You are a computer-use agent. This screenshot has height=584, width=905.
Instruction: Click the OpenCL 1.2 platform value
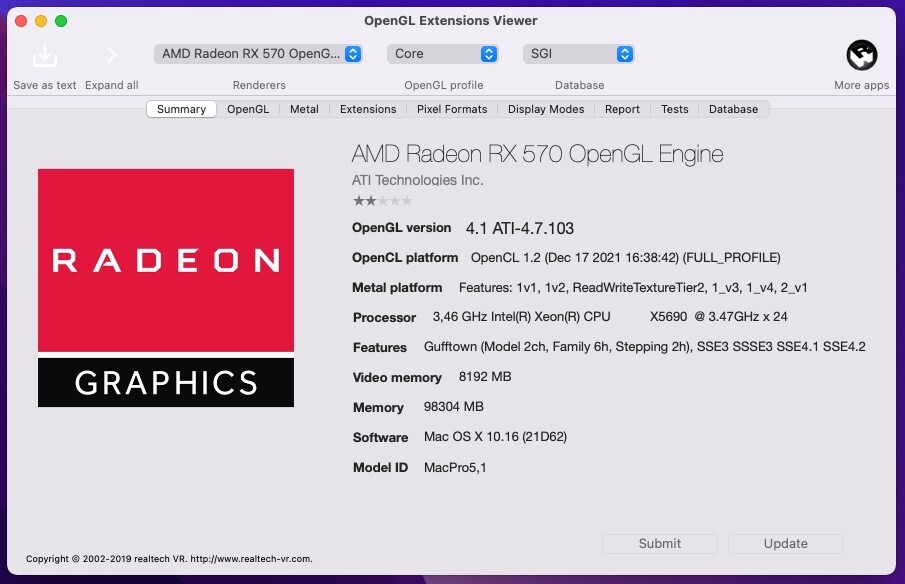pyautogui.click(x=626, y=258)
